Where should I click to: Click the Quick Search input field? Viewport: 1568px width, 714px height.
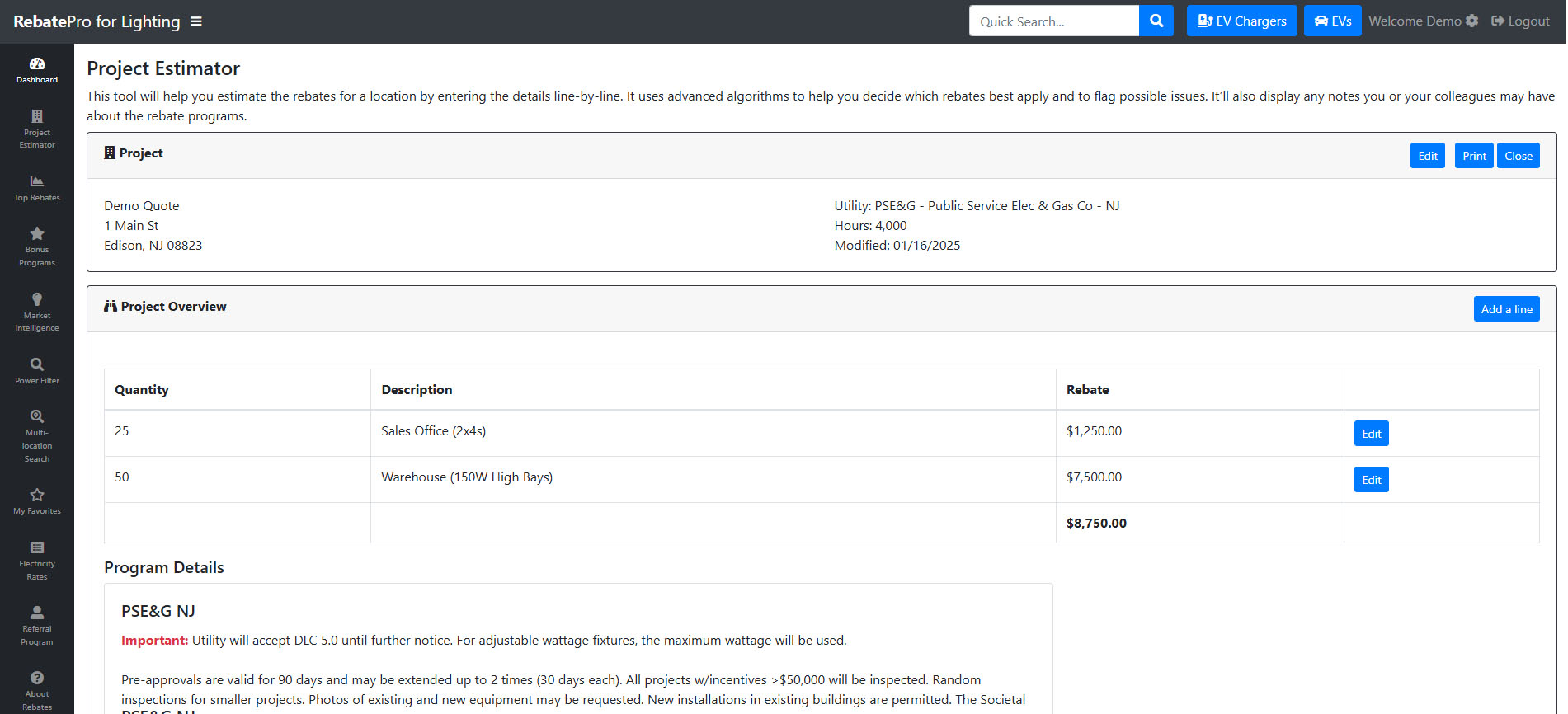coord(1054,21)
